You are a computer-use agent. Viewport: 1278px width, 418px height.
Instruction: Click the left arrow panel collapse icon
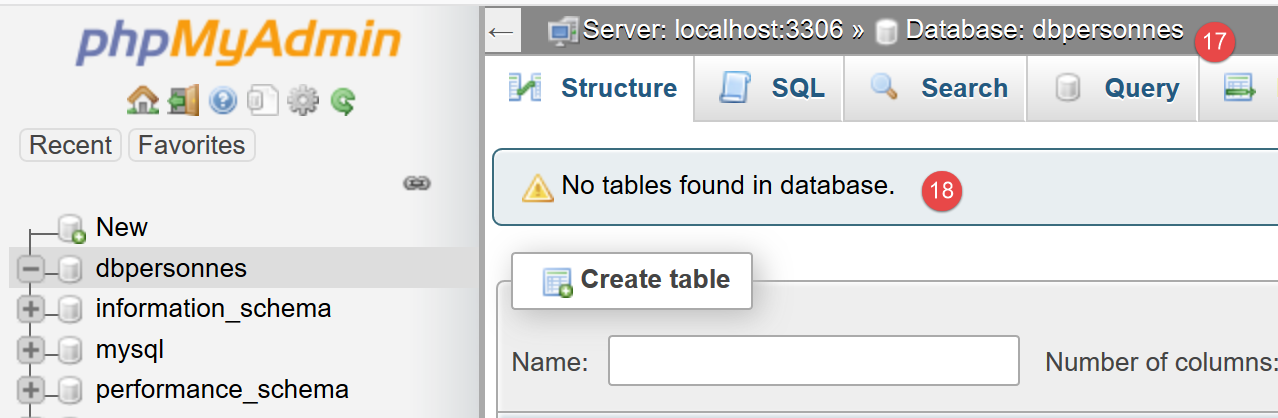(500, 32)
